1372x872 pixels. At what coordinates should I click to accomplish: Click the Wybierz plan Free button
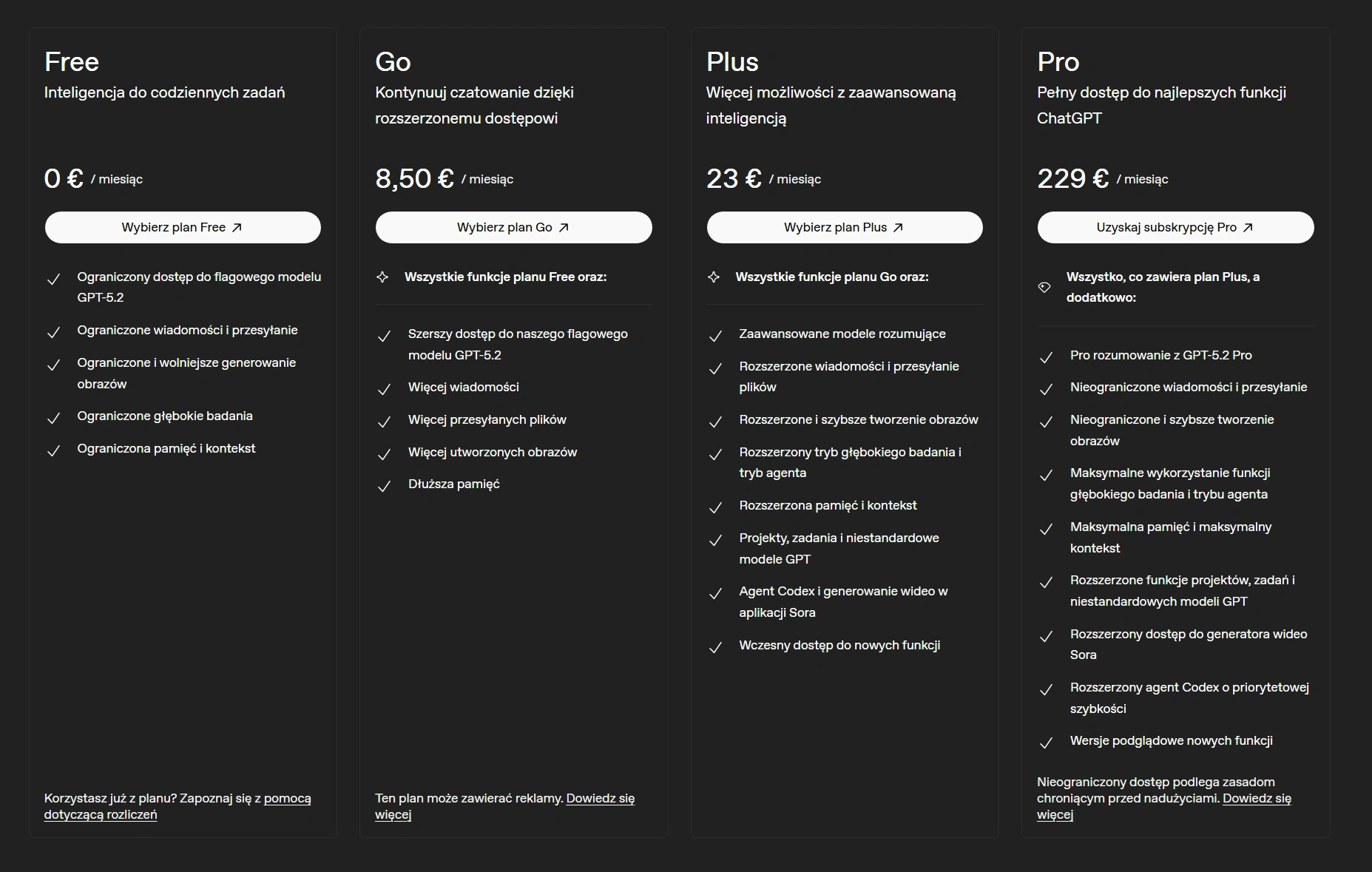182,228
